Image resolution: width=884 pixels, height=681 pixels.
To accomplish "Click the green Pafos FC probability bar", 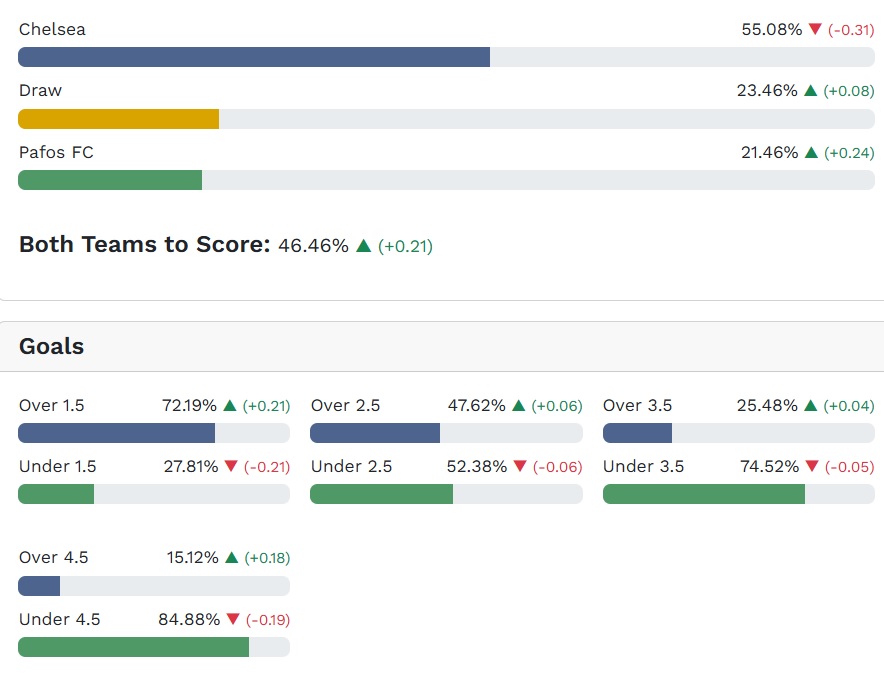I will 110,180.
